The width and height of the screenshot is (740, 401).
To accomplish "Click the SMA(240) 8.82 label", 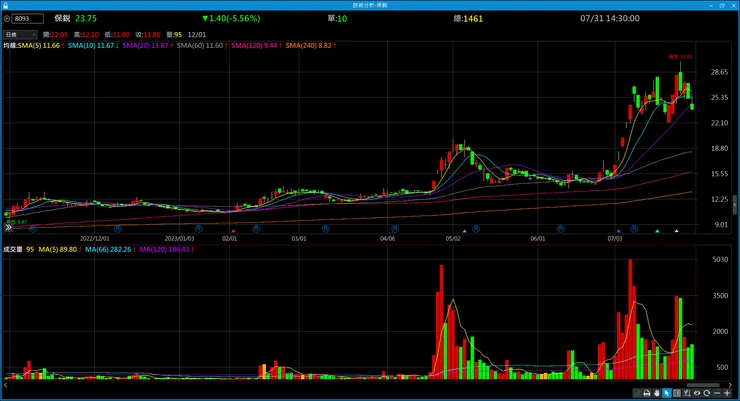I will pyautogui.click(x=308, y=46).
